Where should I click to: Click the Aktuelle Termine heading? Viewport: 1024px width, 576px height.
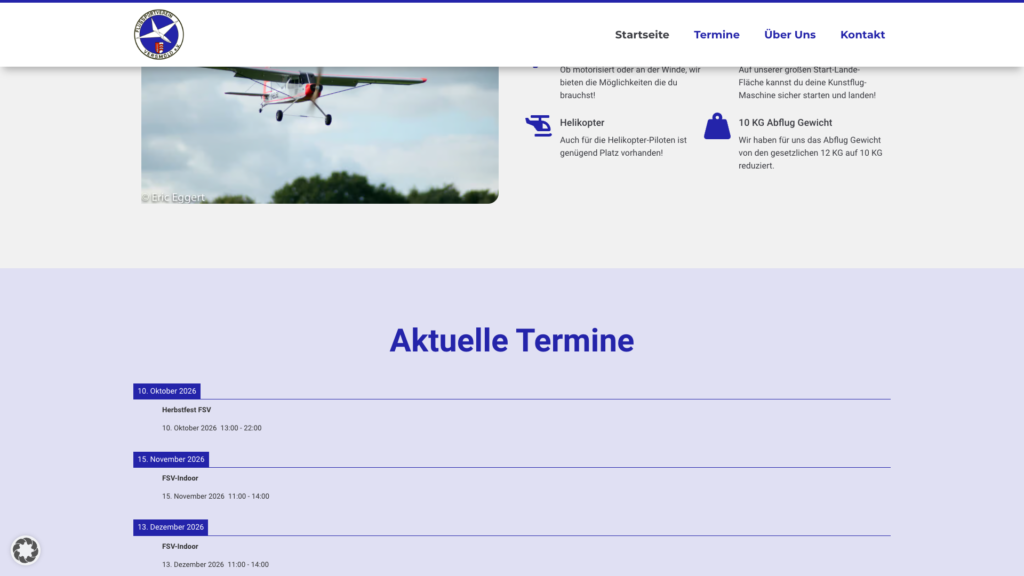(x=512, y=340)
